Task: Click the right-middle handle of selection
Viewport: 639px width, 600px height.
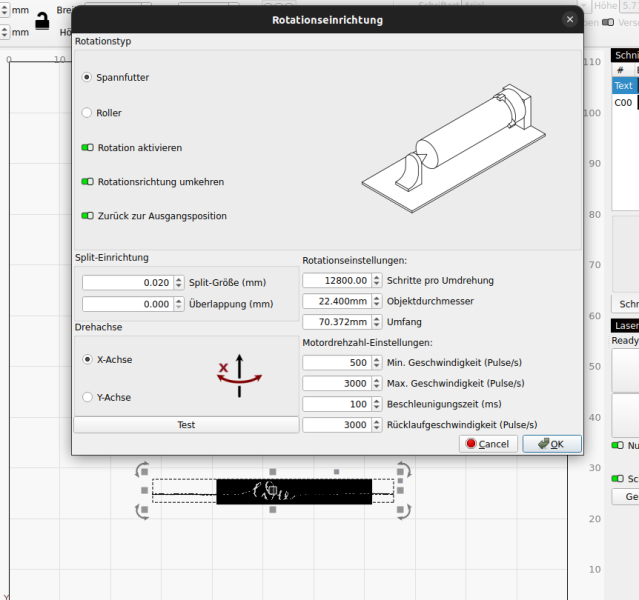Action: (x=400, y=490)
